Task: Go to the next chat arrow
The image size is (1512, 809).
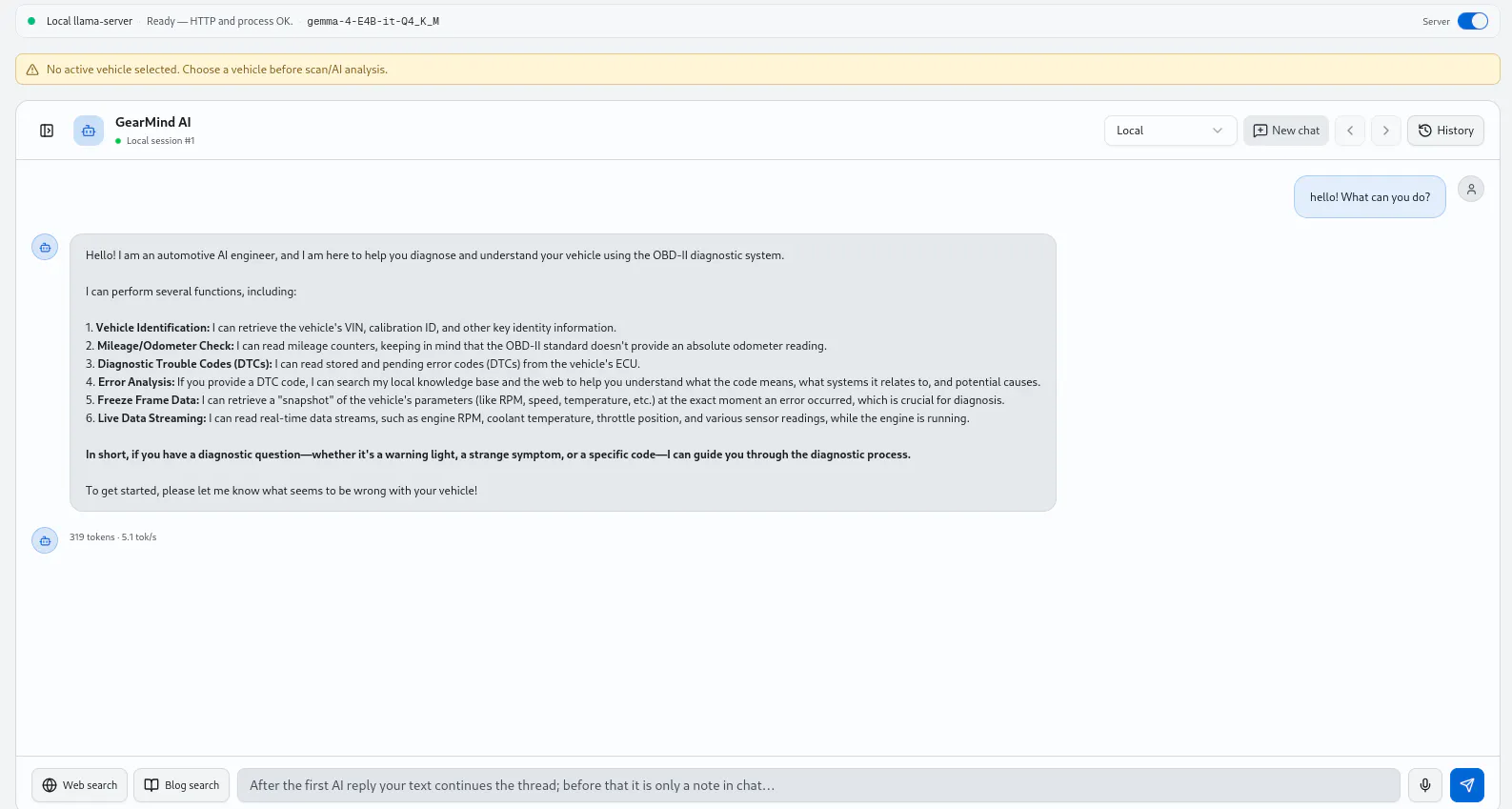Action: click(x=1386, y=131)
